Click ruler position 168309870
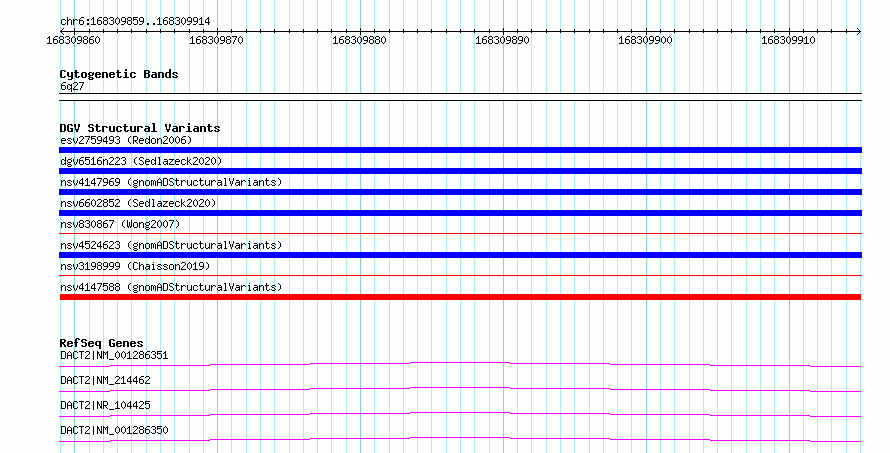Screen dimensions: 890x453 pyautogui.click(x=216, y=40)
